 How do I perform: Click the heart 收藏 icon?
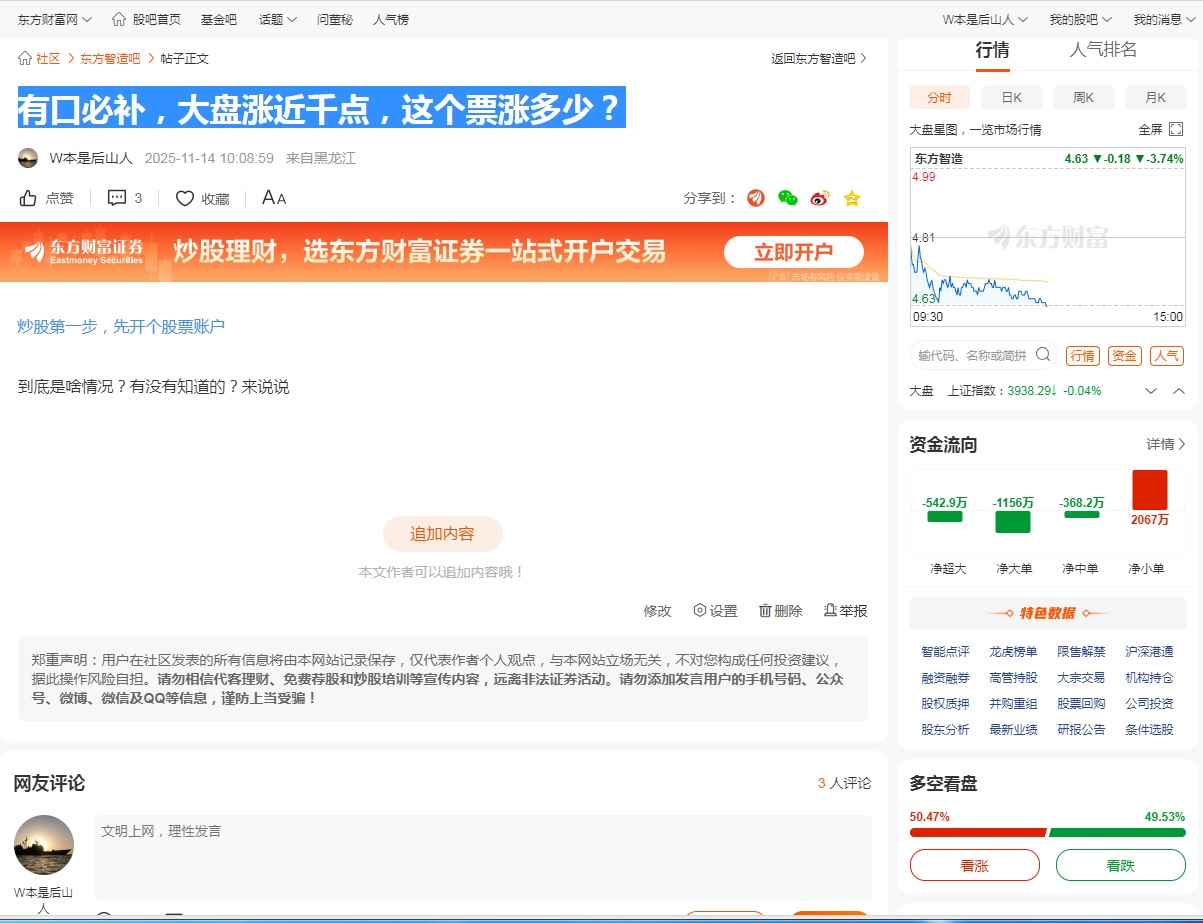pyautogui.click(x=185, y=198)
